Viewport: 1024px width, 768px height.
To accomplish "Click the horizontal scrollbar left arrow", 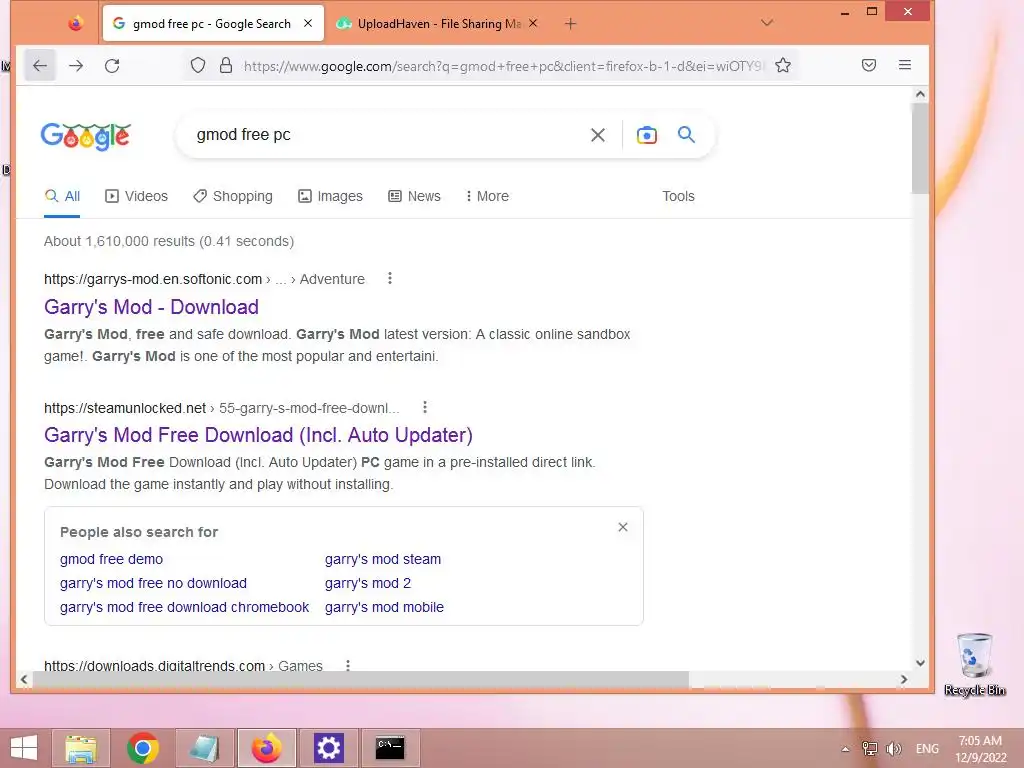I will tap(24, 679).
